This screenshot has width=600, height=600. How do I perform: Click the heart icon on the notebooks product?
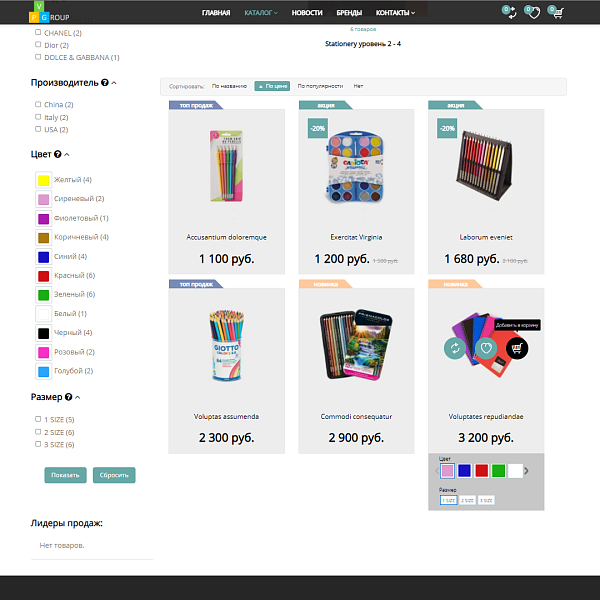click(x=486, y=348)
